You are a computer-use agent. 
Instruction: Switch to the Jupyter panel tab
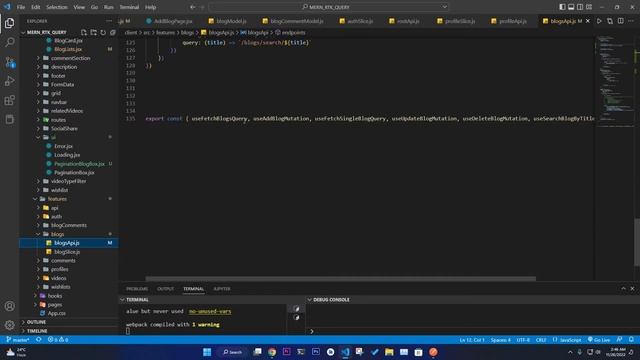222,289
